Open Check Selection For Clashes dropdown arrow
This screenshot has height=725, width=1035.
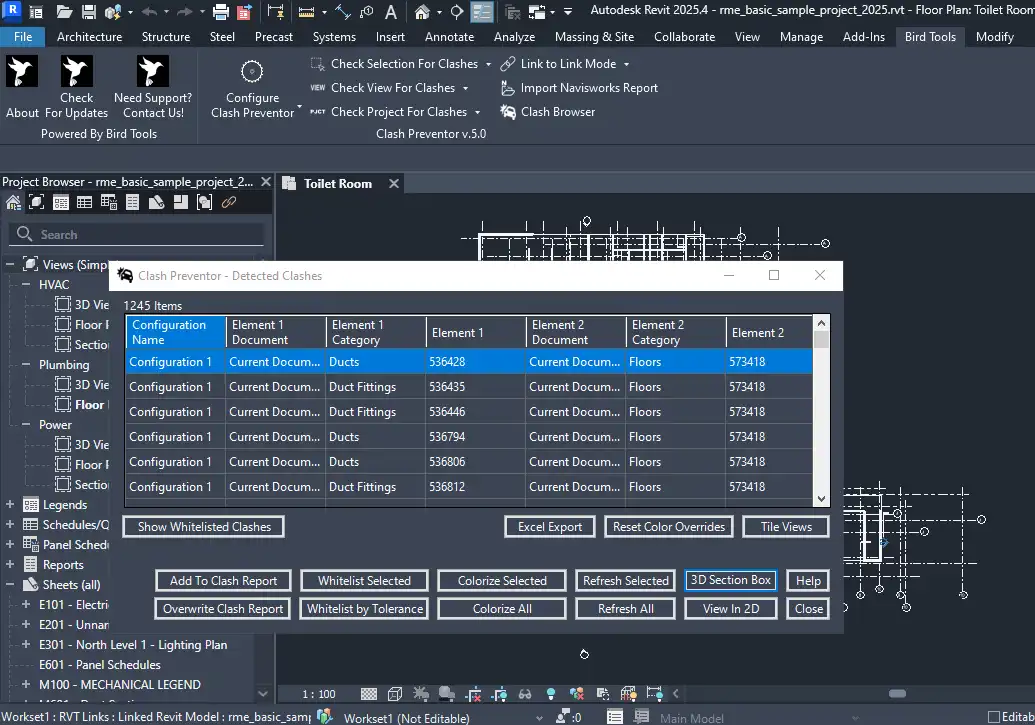488,64
